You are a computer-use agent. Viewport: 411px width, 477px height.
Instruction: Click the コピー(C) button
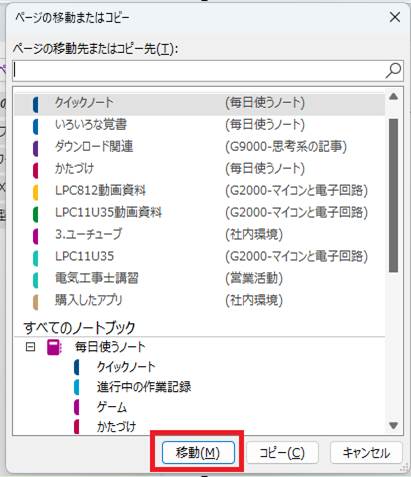[x=282, y=453]
